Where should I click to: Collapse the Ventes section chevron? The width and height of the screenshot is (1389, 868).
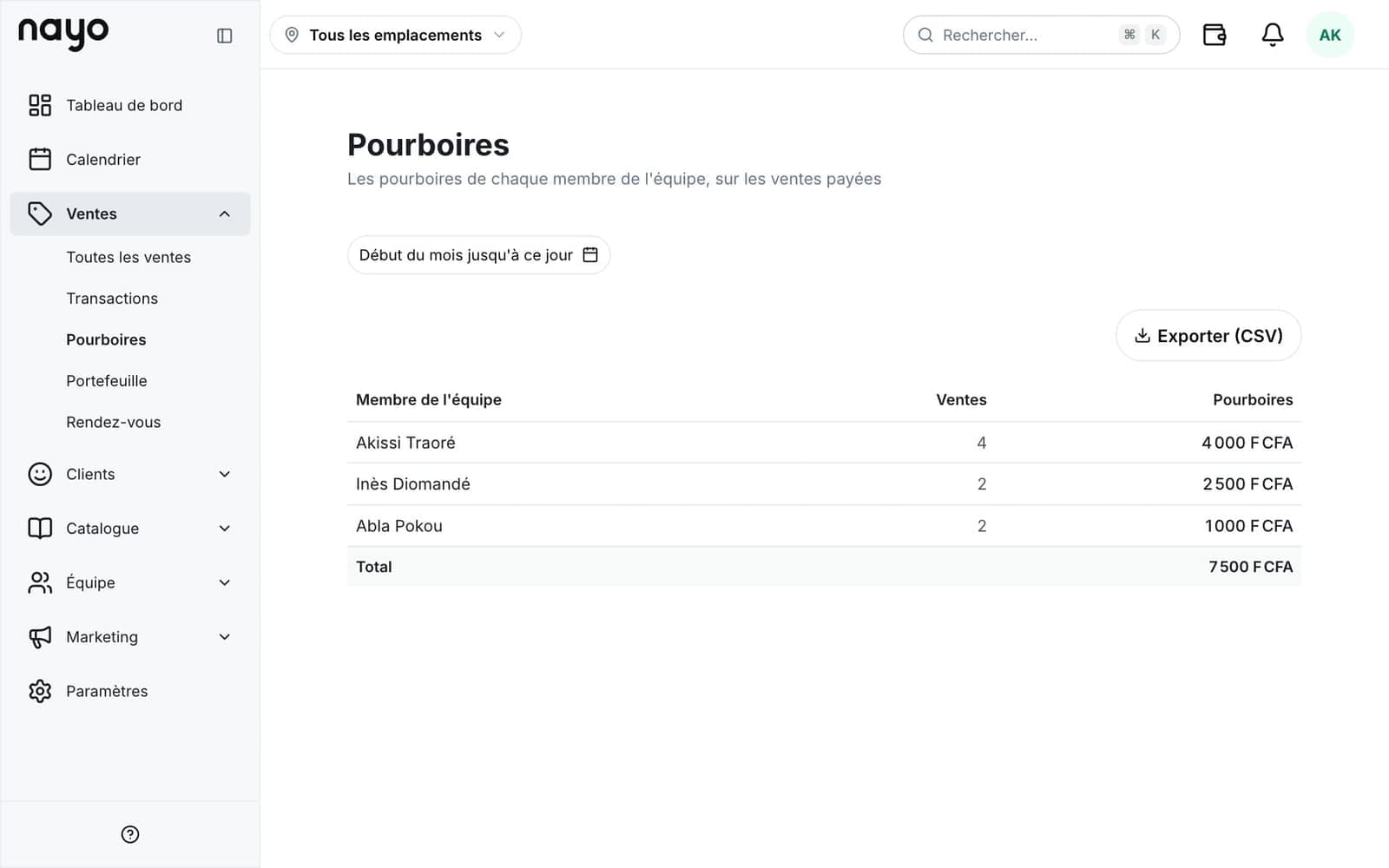(225, 214)
